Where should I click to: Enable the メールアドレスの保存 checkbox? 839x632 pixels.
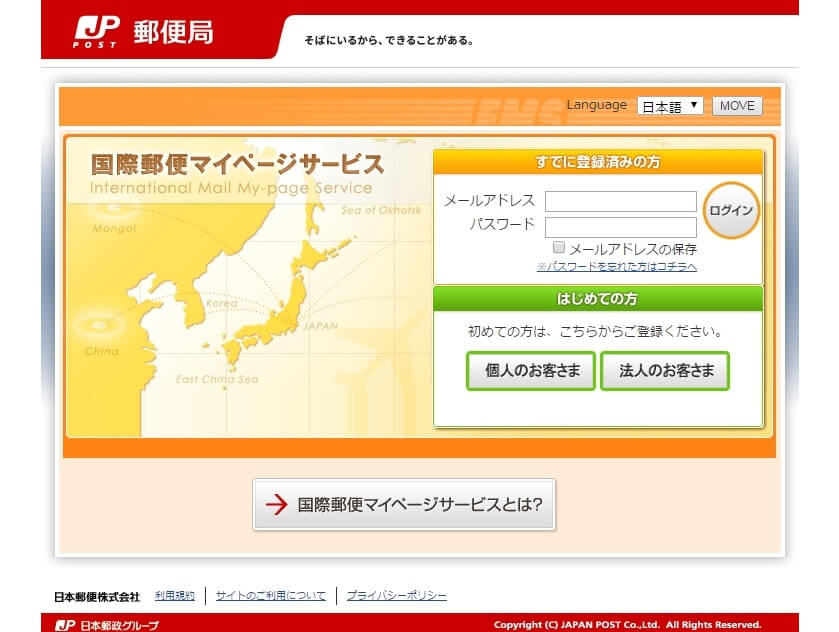tap(559, 247)
